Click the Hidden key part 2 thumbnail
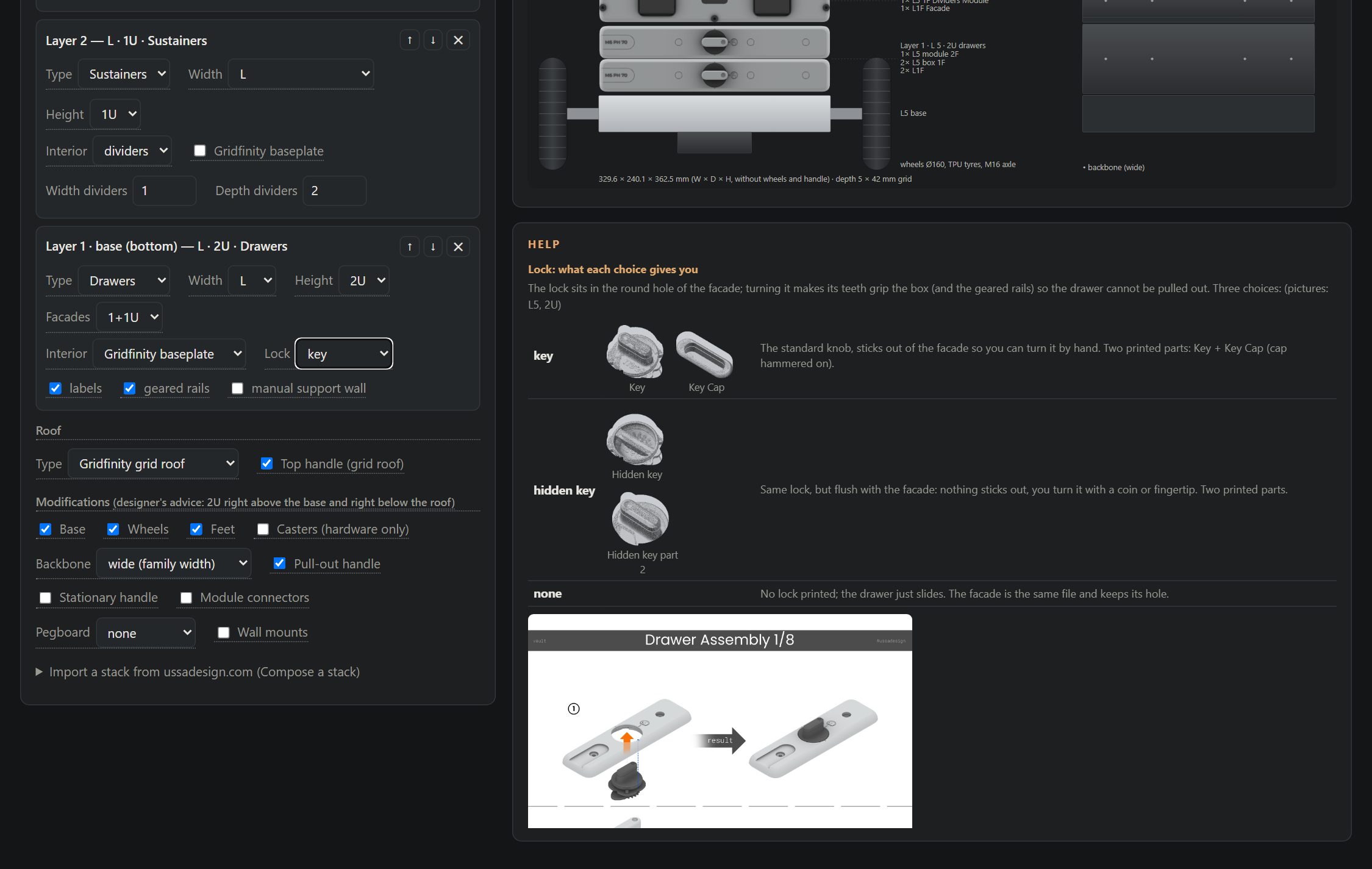Screen dimensions: 1372x869 coord(640,519)
